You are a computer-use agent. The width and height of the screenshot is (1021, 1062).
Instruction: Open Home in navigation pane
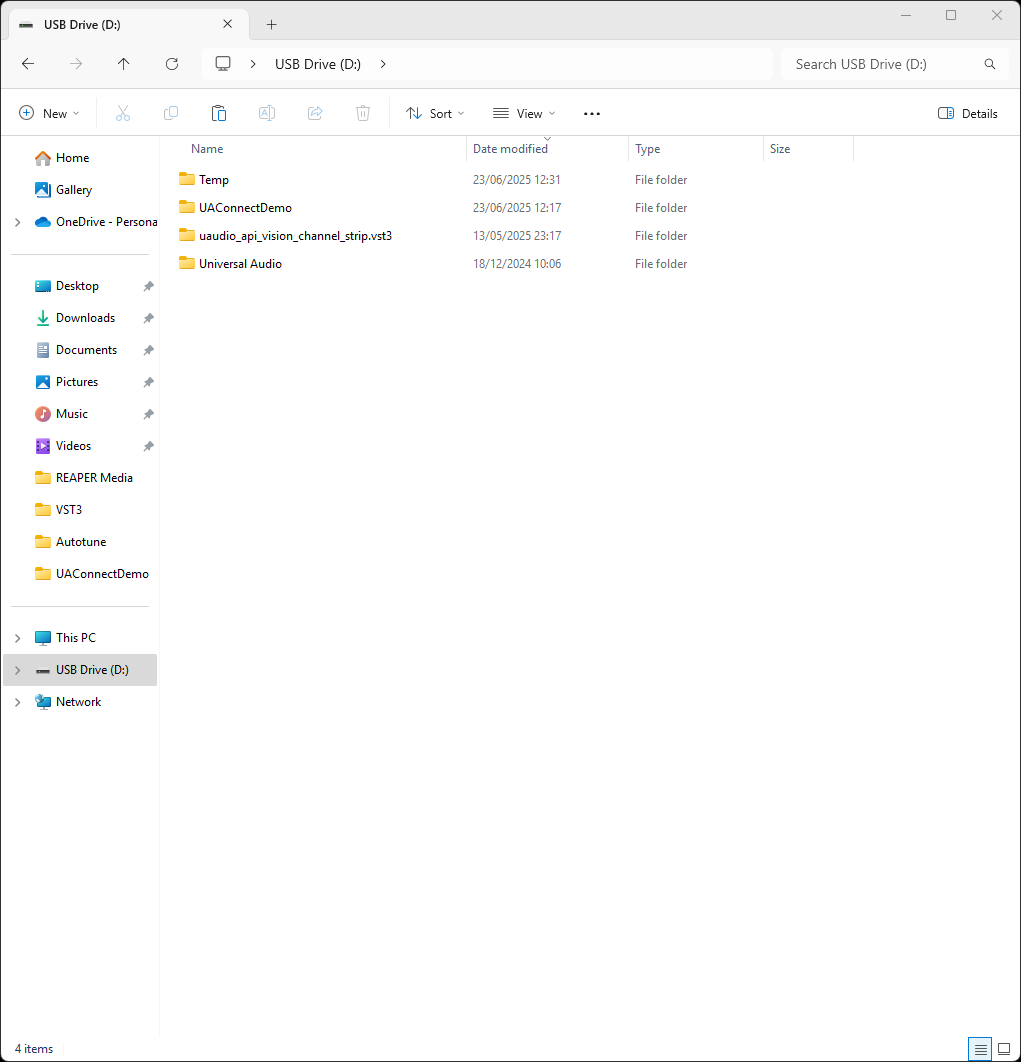[x=72, y=158]
